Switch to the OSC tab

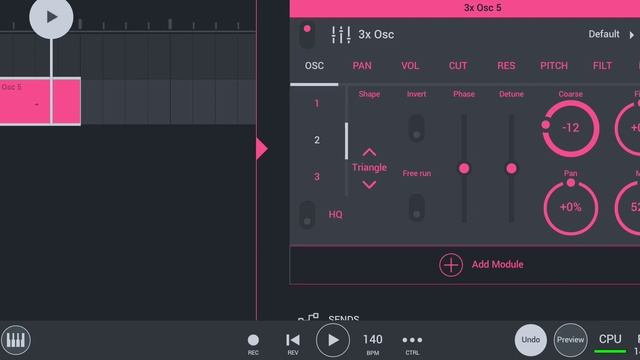click(x=314, y=66)
